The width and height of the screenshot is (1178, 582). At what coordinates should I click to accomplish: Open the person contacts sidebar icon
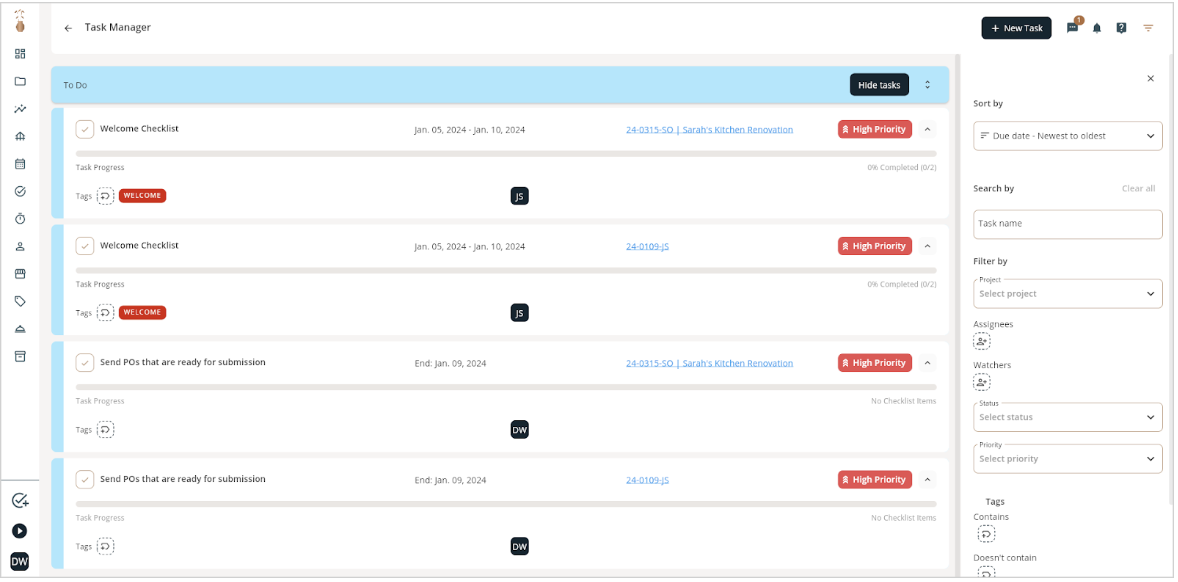coord(20,246)
